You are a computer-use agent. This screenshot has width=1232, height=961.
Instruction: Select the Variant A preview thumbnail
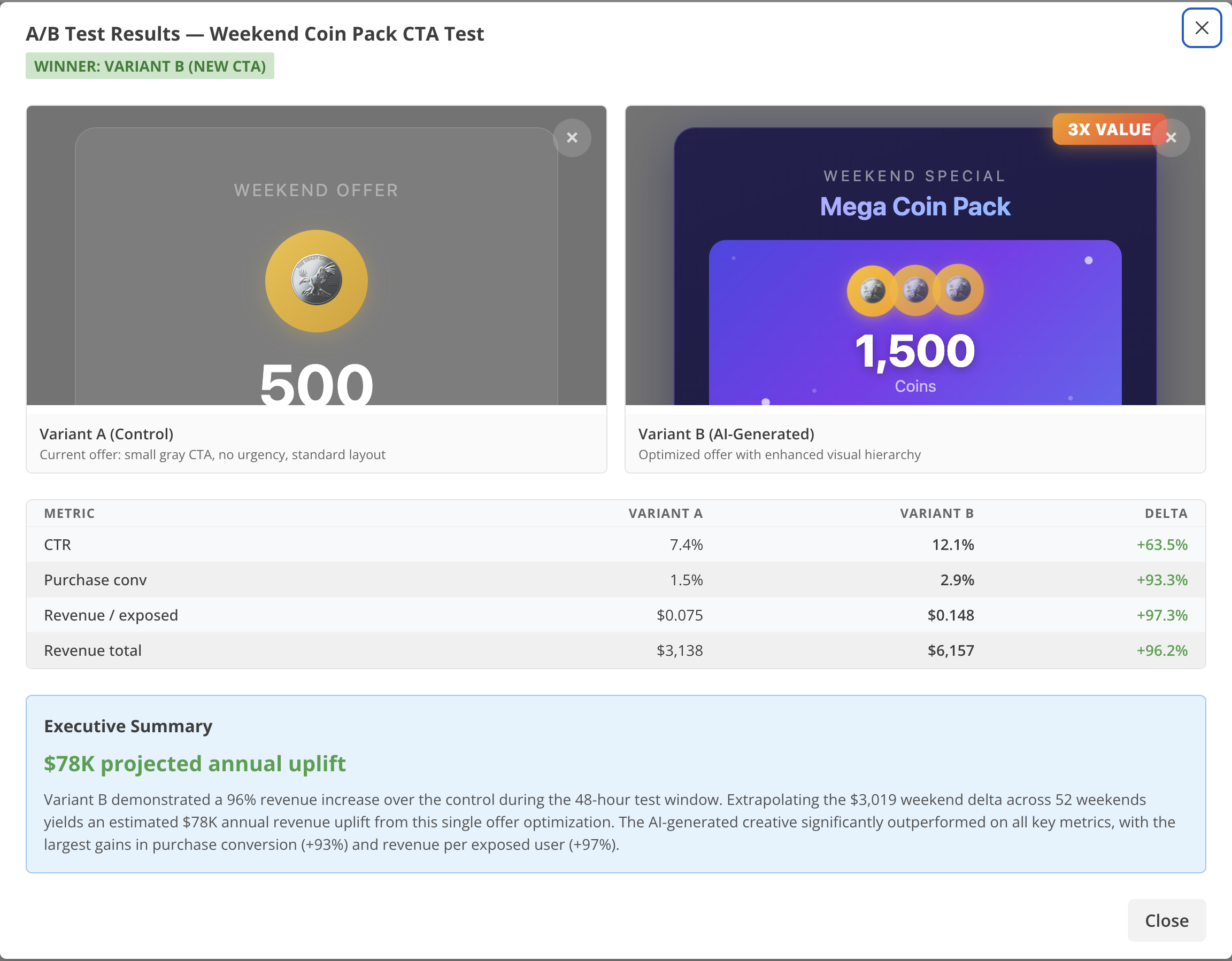(317, 255)
